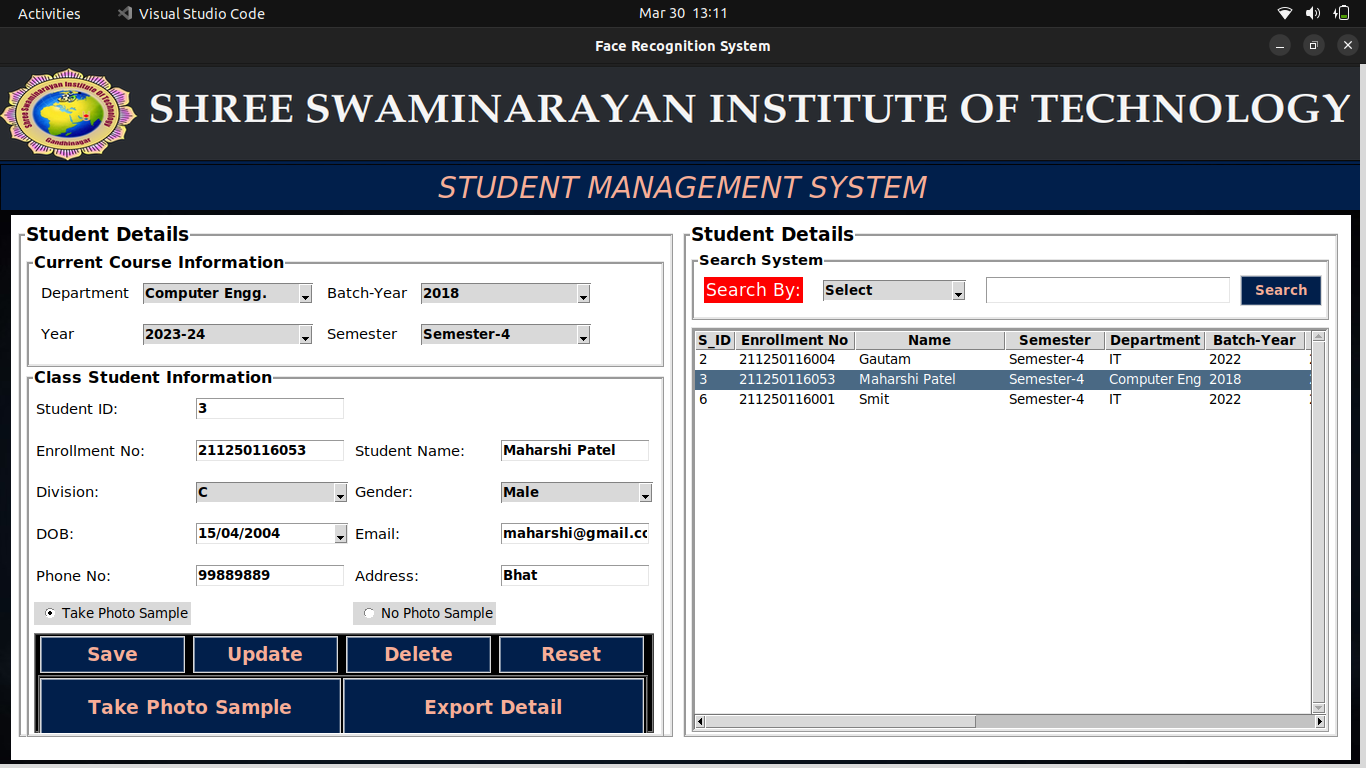Expand the Batch-Year combo box

[505, 293]
